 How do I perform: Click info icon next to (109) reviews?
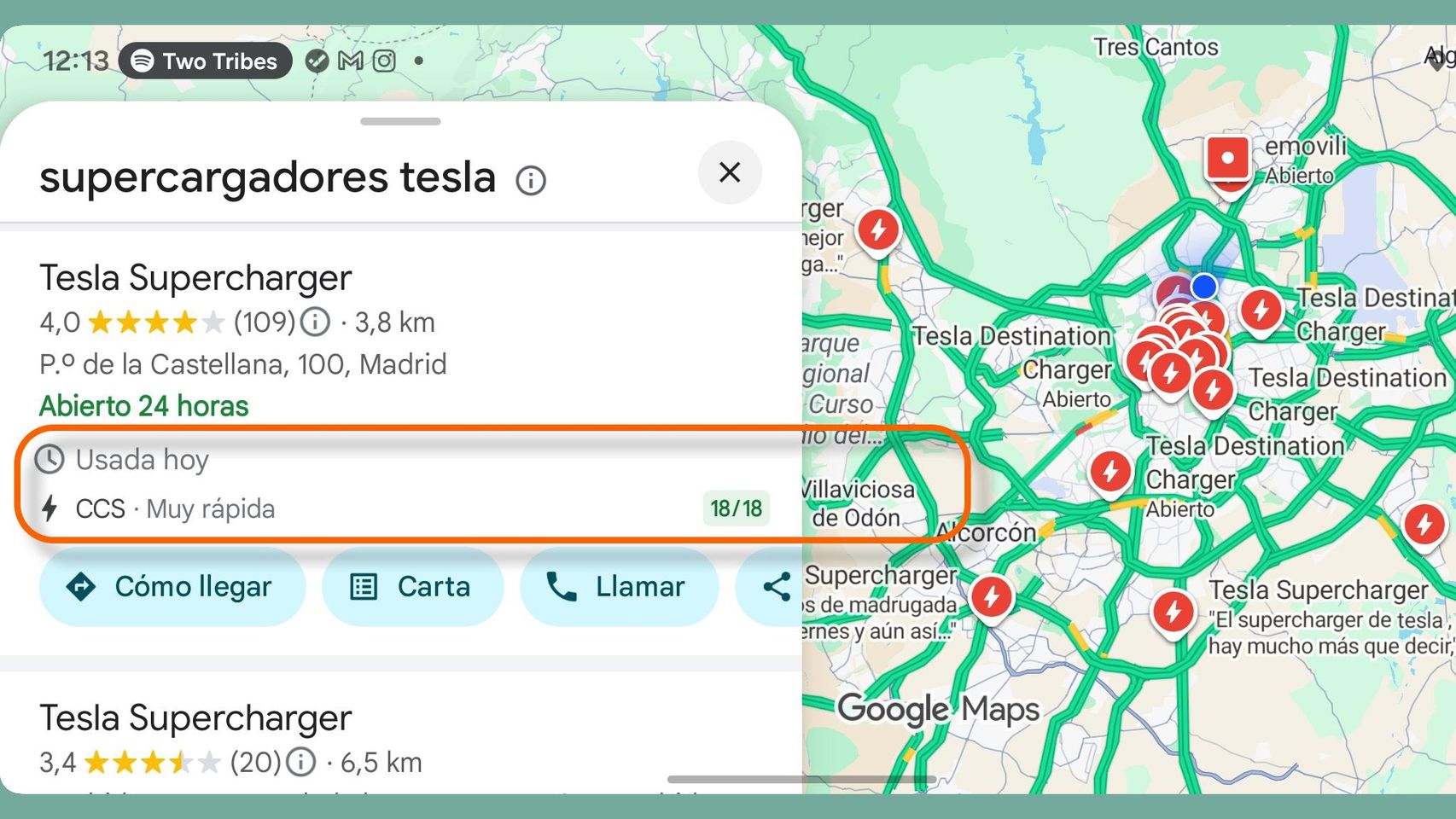(316, 322)
